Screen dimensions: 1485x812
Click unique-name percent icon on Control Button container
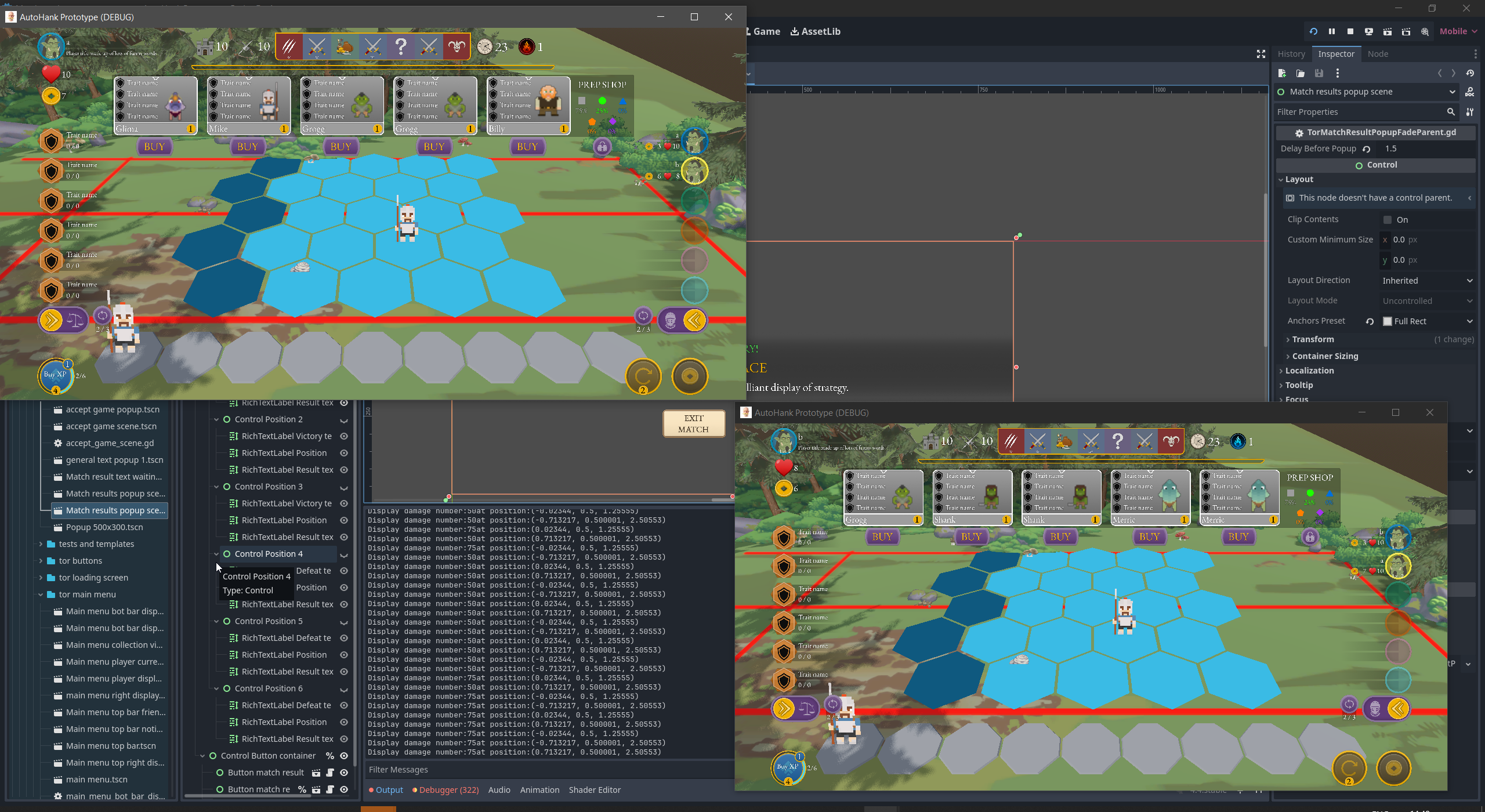[x=330, y=756]
